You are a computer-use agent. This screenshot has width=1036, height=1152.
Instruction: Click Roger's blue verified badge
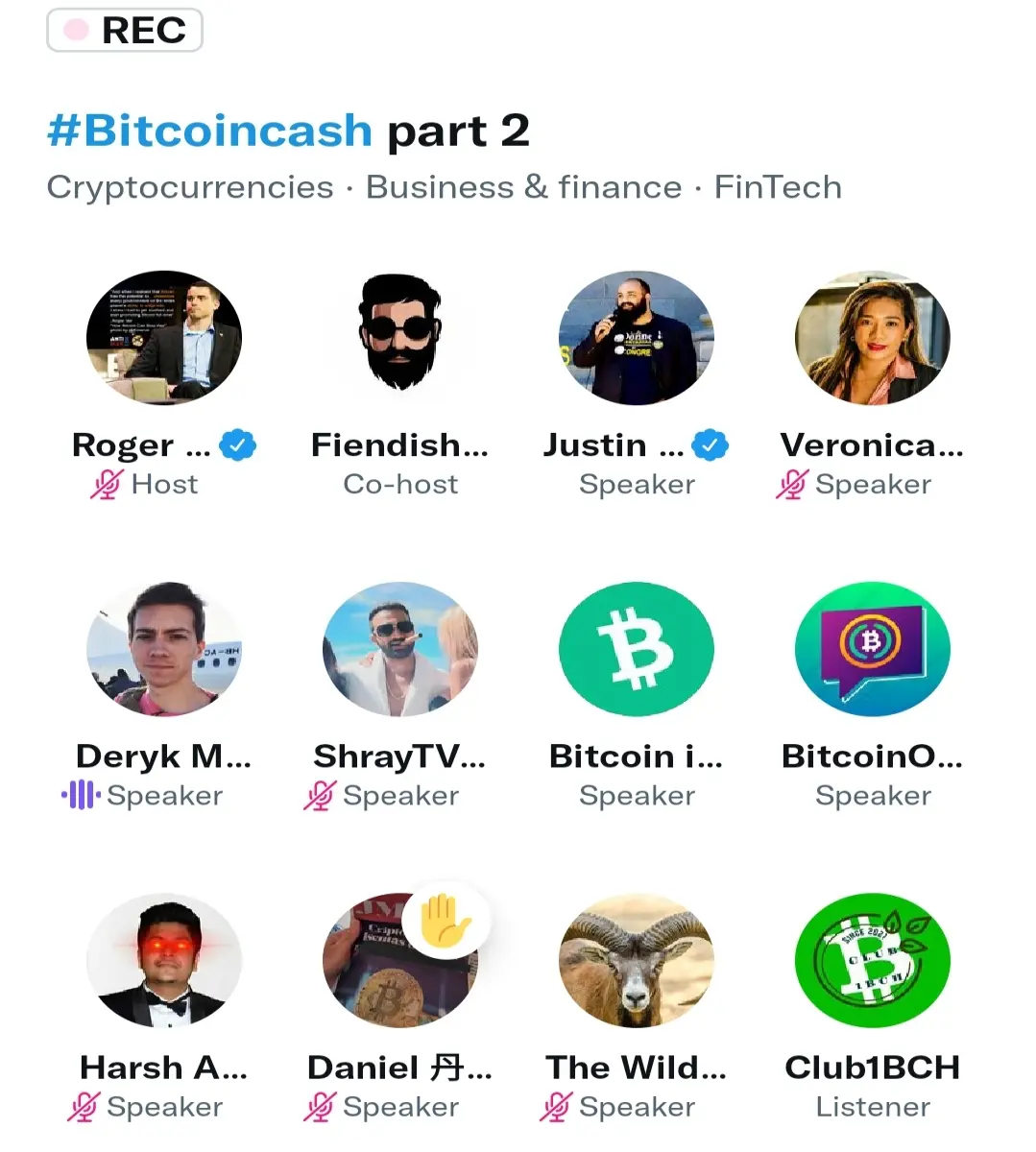238,445
